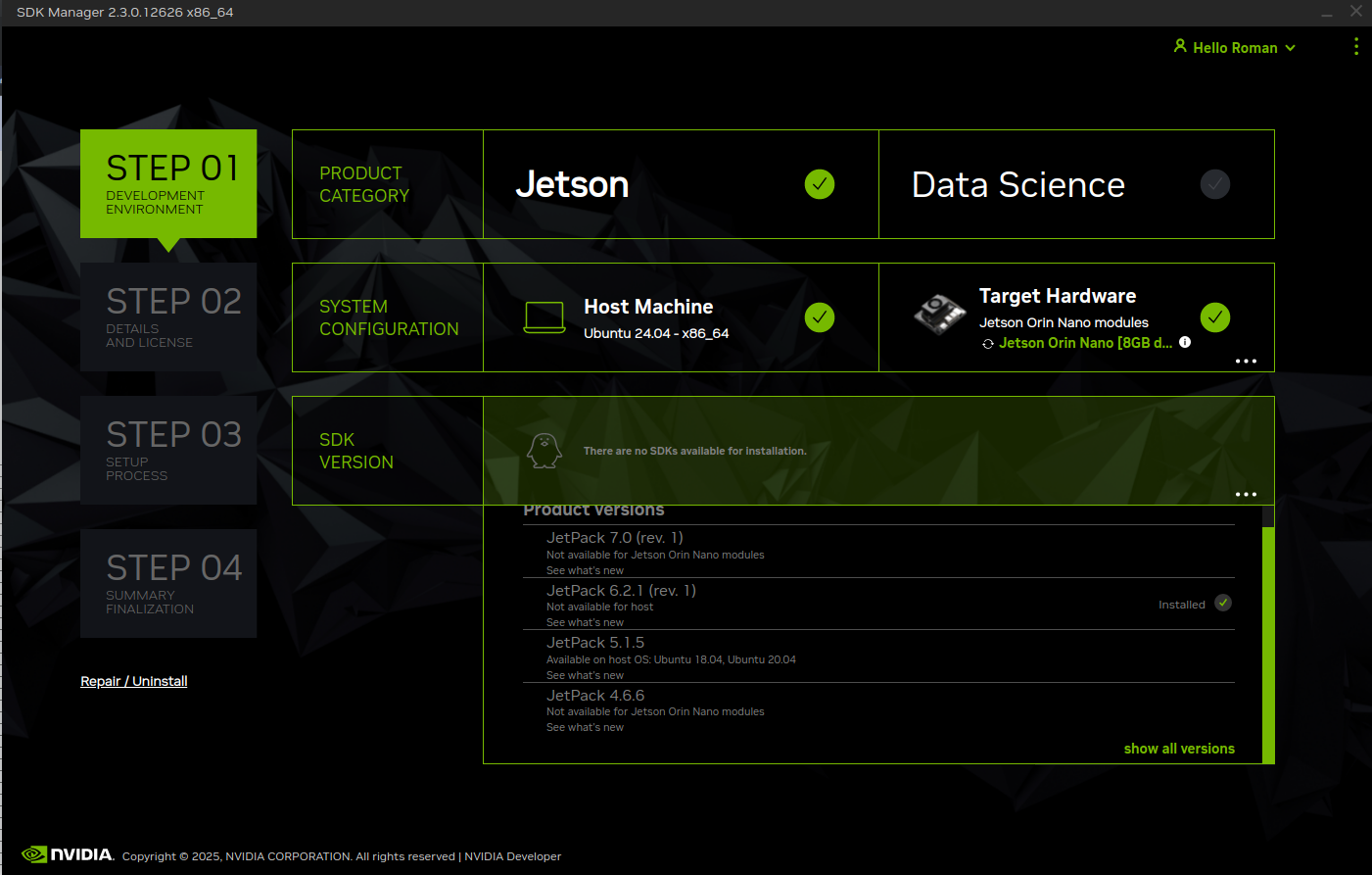
Task: Enable the Data Science category checkmark
Action: click(x=1214, y=184)
